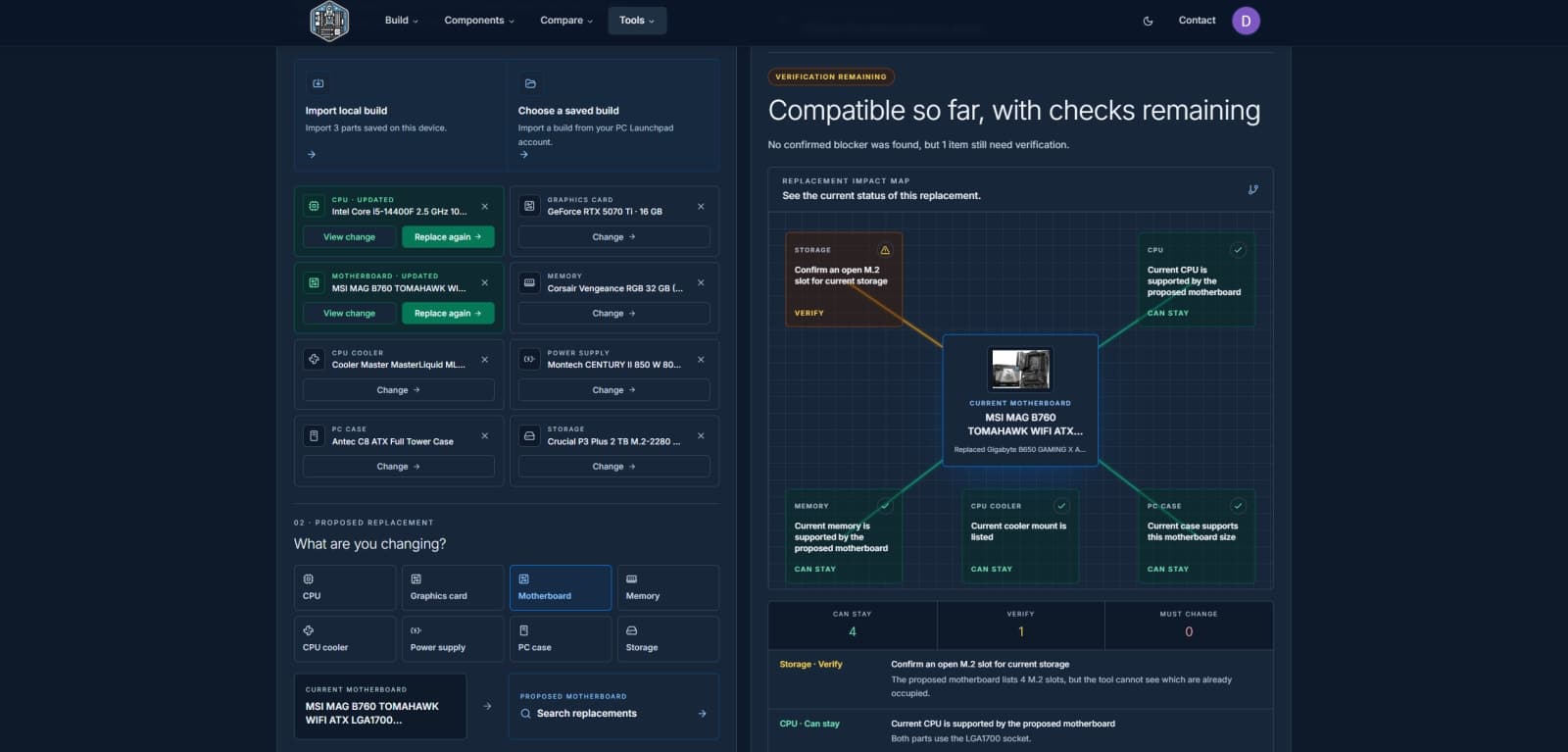Expand the Build menu

[x=402, y=21]
